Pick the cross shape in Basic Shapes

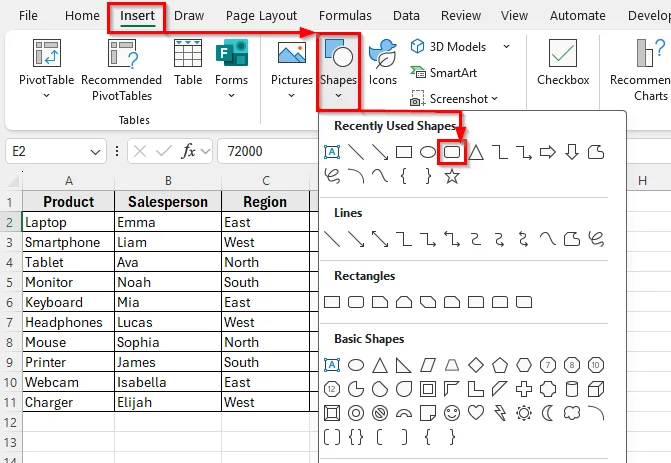[524, 389]
